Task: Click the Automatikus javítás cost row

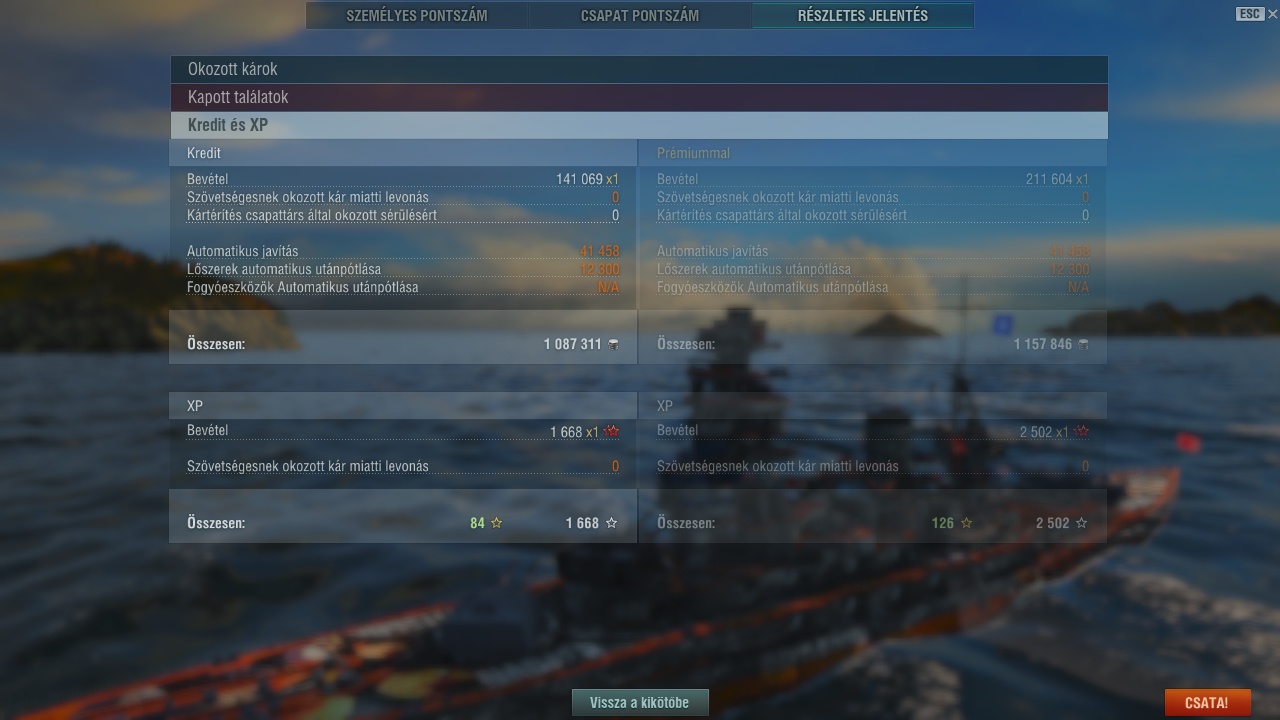Action: pos(403,251)
